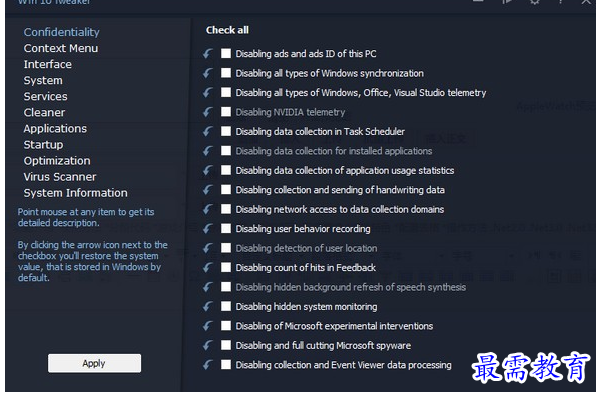Check Disabling all types of Windows telemetry
Viewport: 596px width, 399px height.
click(x=226, y=92)
